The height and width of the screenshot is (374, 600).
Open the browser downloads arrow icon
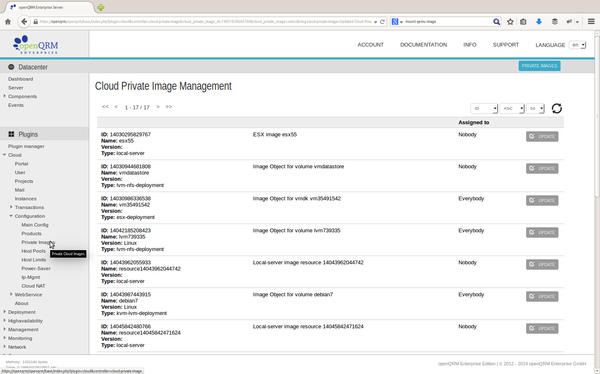coord(539,22)
